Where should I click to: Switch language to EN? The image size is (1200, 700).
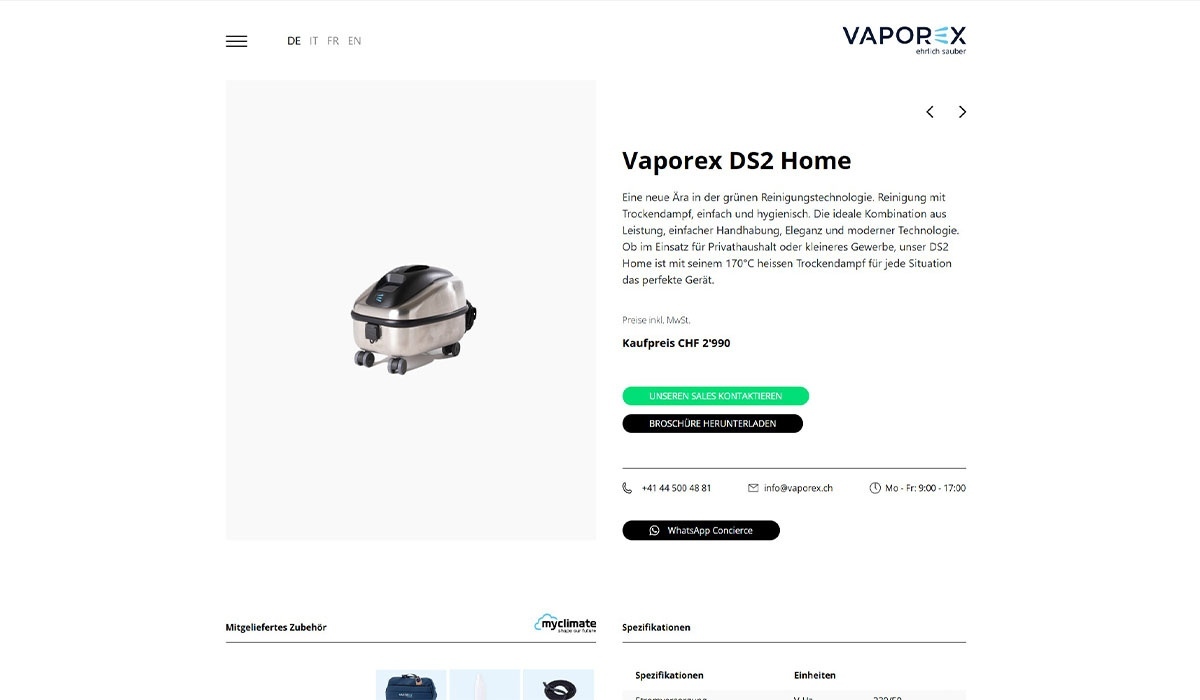(x=355, y=41)
